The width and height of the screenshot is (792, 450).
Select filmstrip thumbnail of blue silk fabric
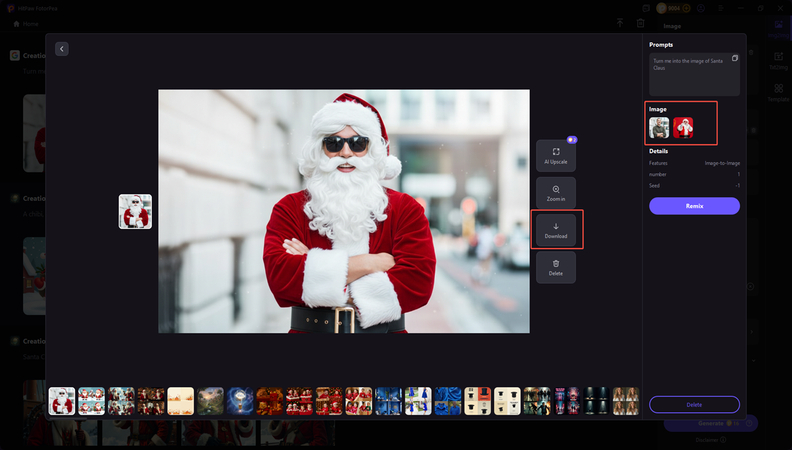[448, 401]
